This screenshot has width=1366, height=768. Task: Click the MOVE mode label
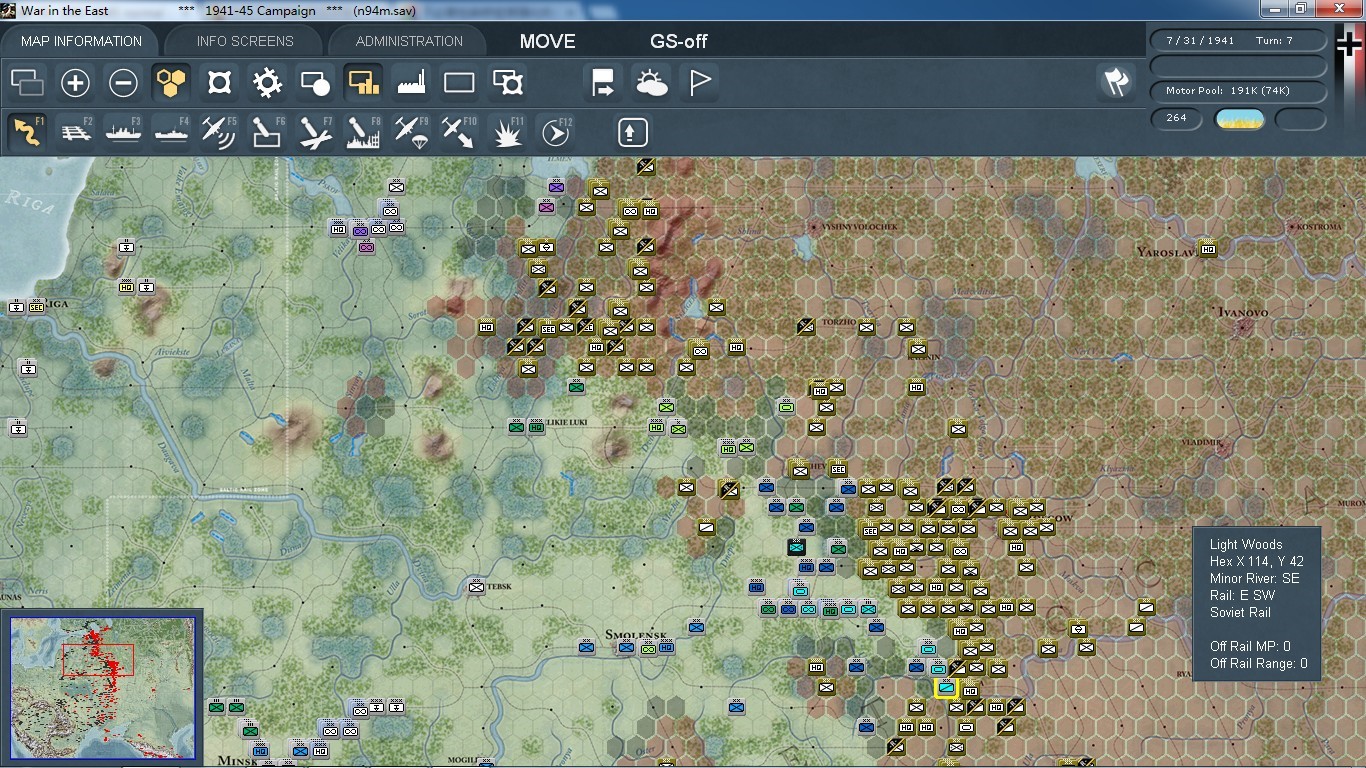click(x=547, y=41)
